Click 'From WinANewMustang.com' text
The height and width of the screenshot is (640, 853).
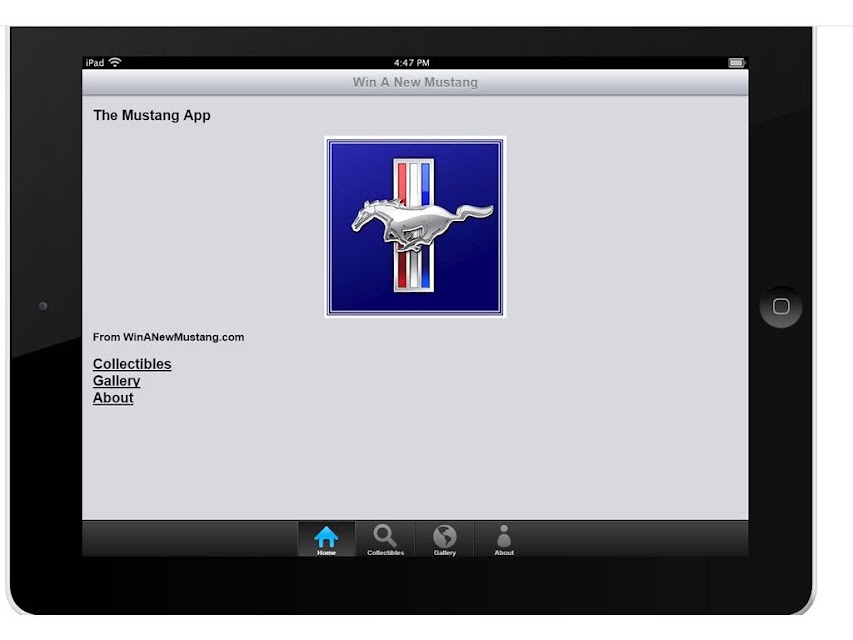168,337
